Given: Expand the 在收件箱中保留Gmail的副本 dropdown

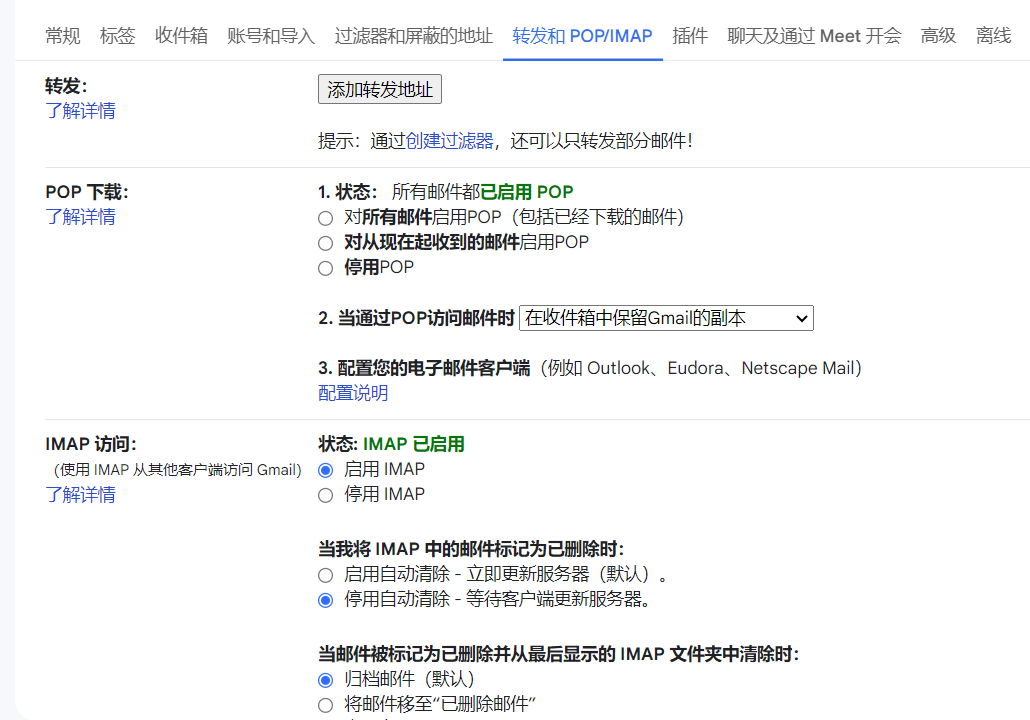Looking at the screenshot, I should point(666,318).
